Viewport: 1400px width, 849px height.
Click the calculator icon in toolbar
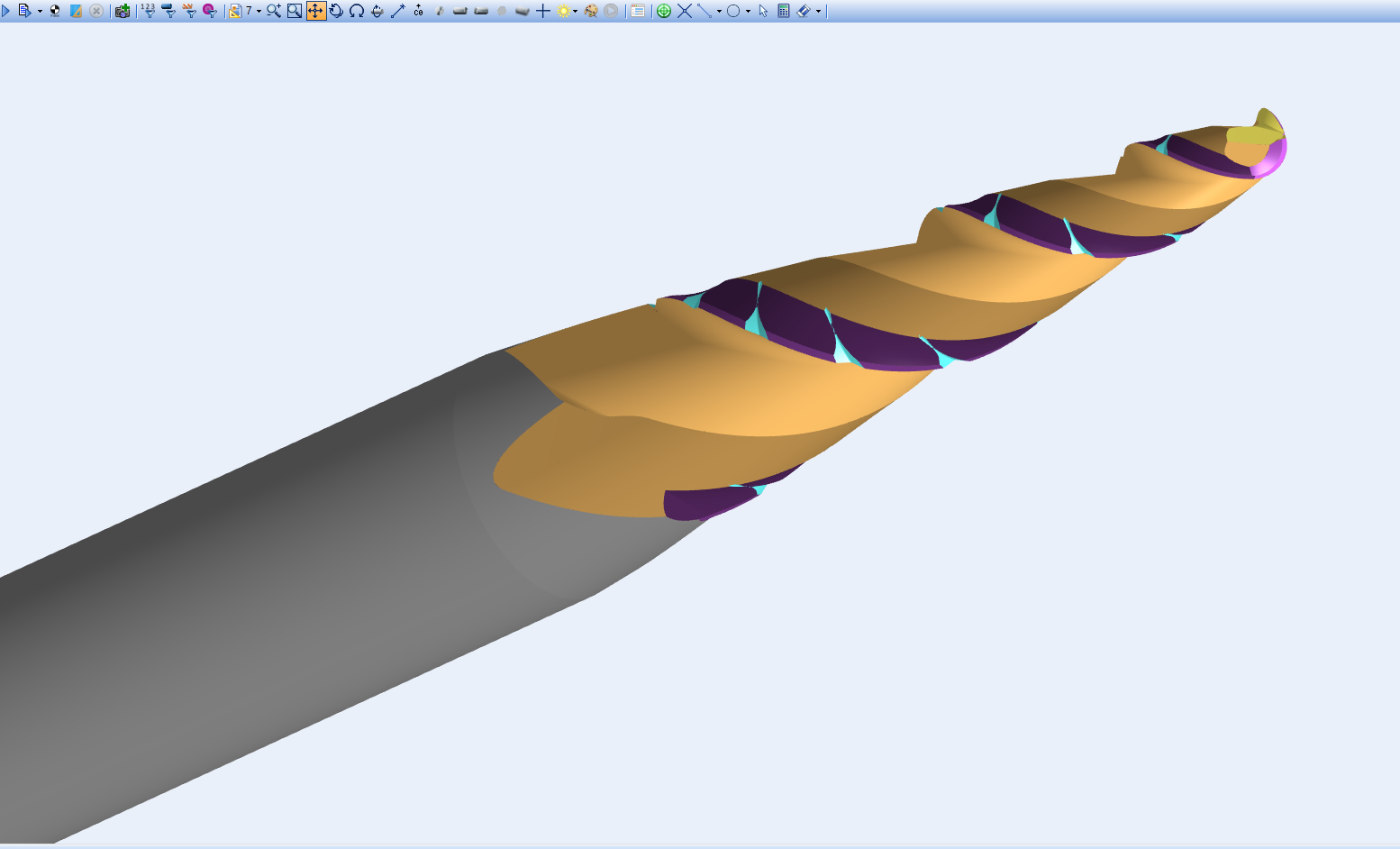coord(784,11)
